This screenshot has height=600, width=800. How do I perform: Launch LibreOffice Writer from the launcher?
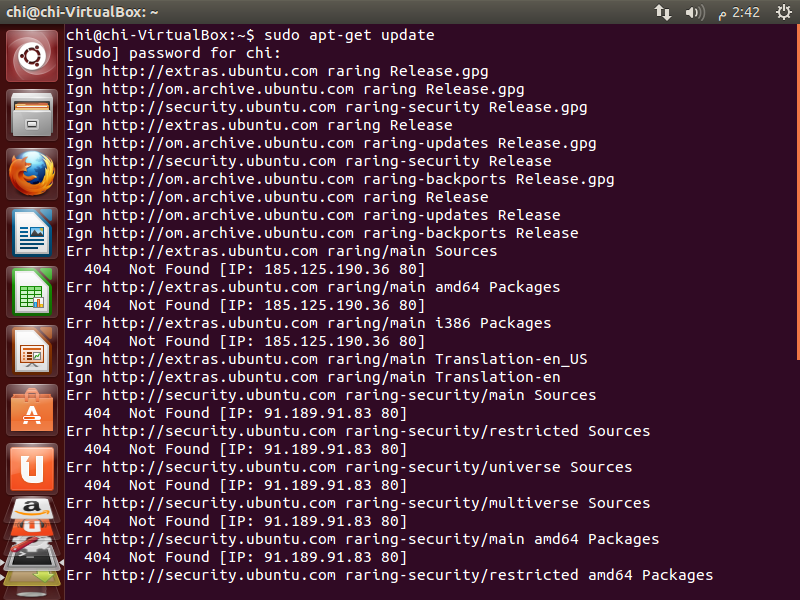tap(33, 233)
